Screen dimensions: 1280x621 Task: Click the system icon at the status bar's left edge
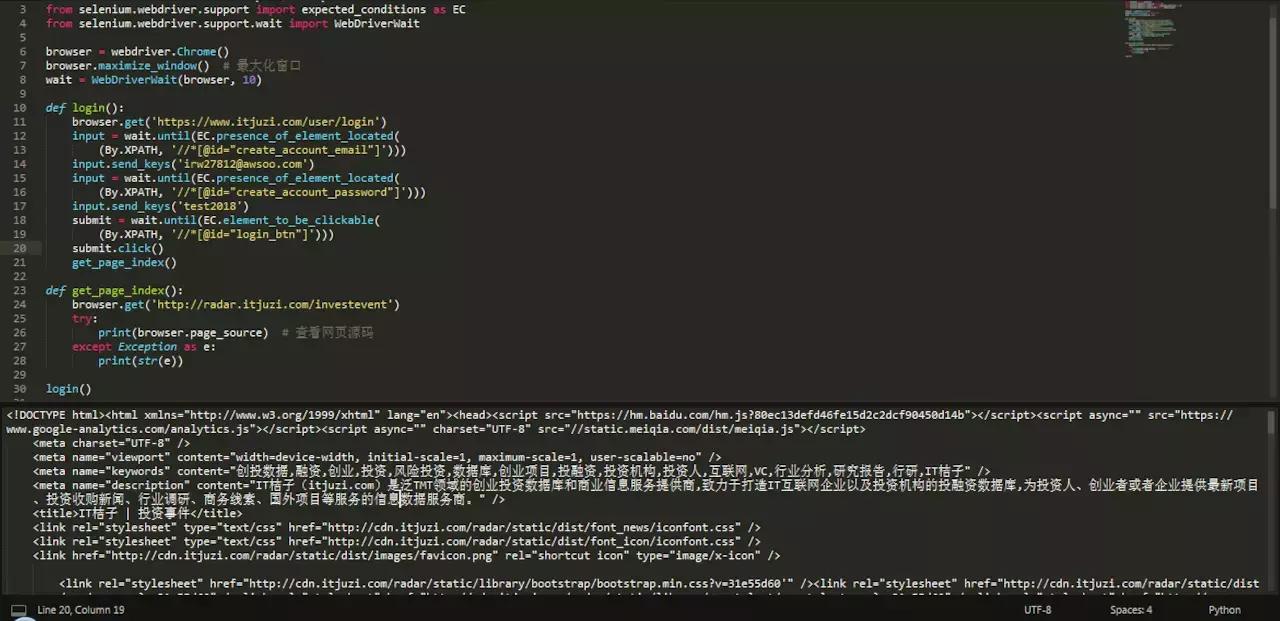click(17, 609)
